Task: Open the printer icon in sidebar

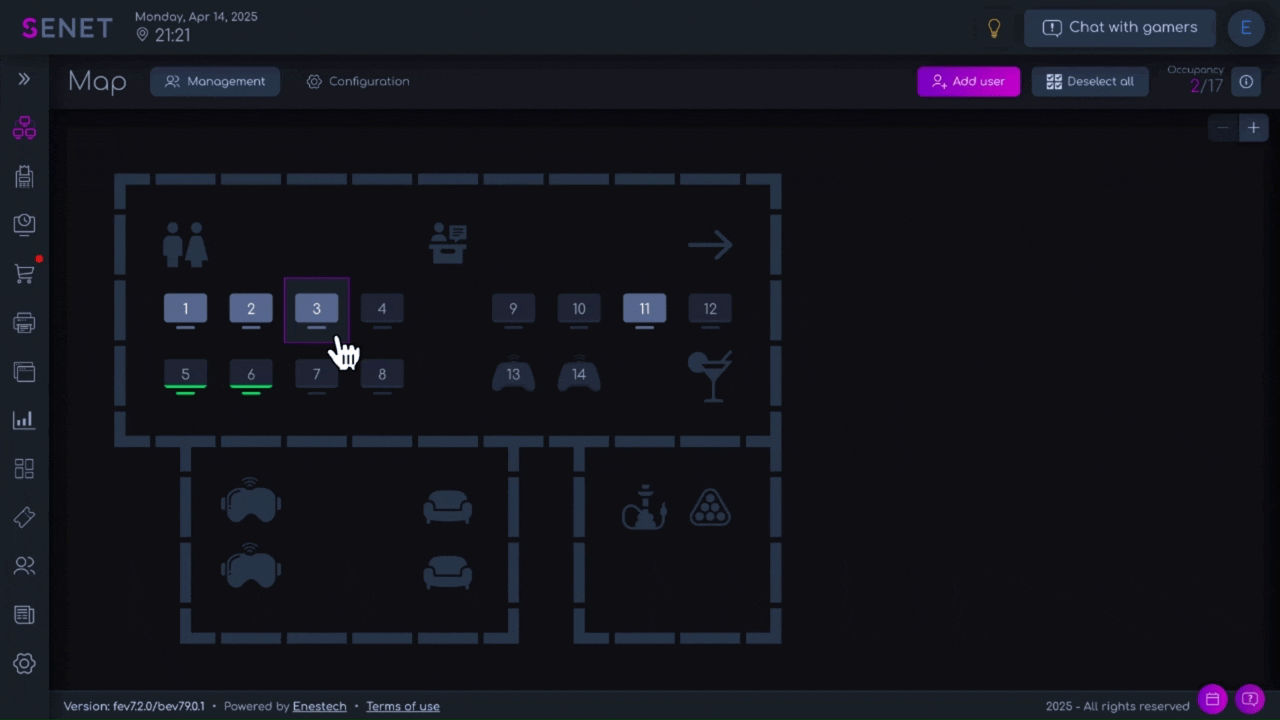Action: [x=24, y=323]
